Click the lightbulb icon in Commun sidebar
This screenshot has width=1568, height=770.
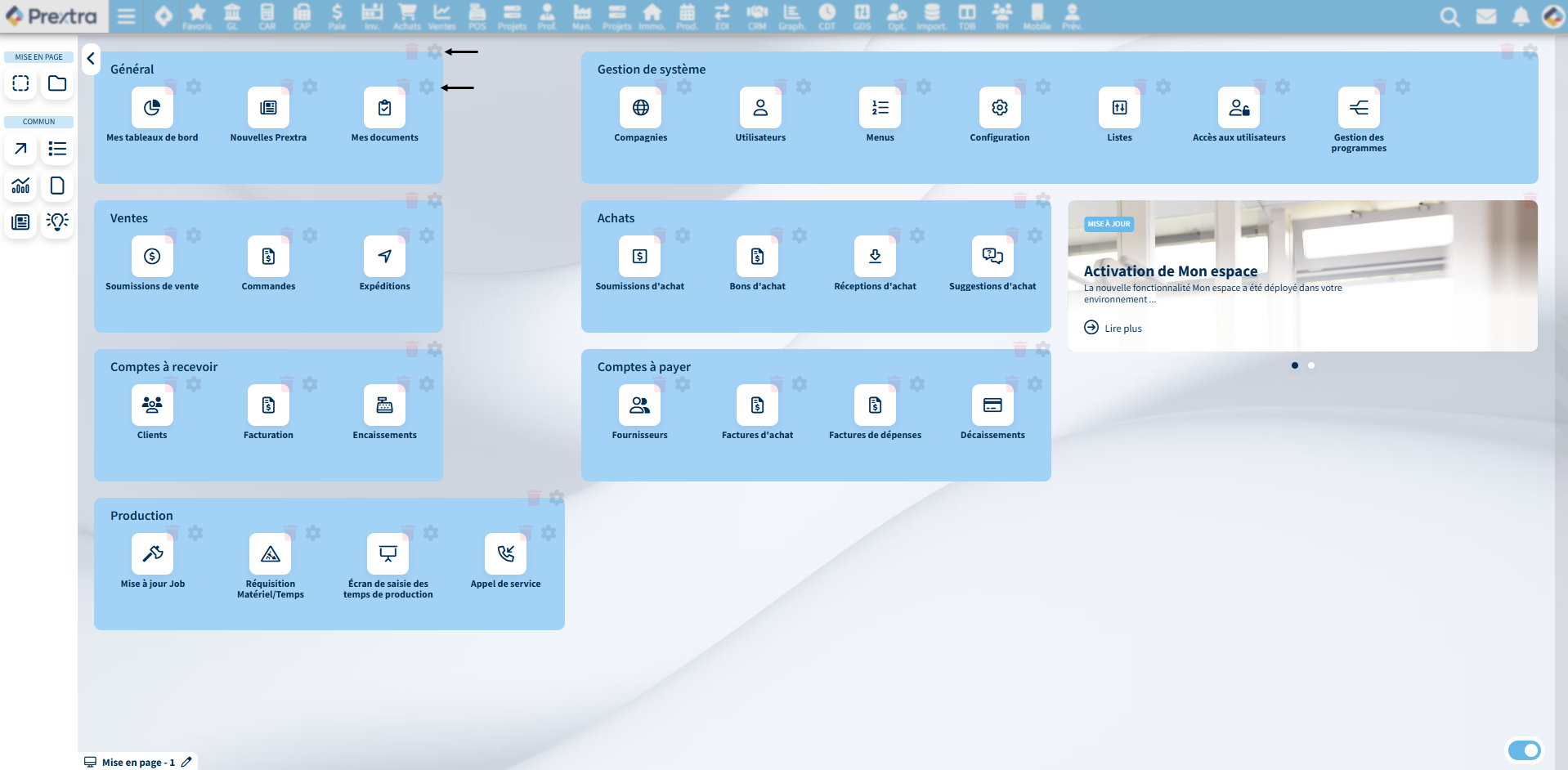coord(57,222)
